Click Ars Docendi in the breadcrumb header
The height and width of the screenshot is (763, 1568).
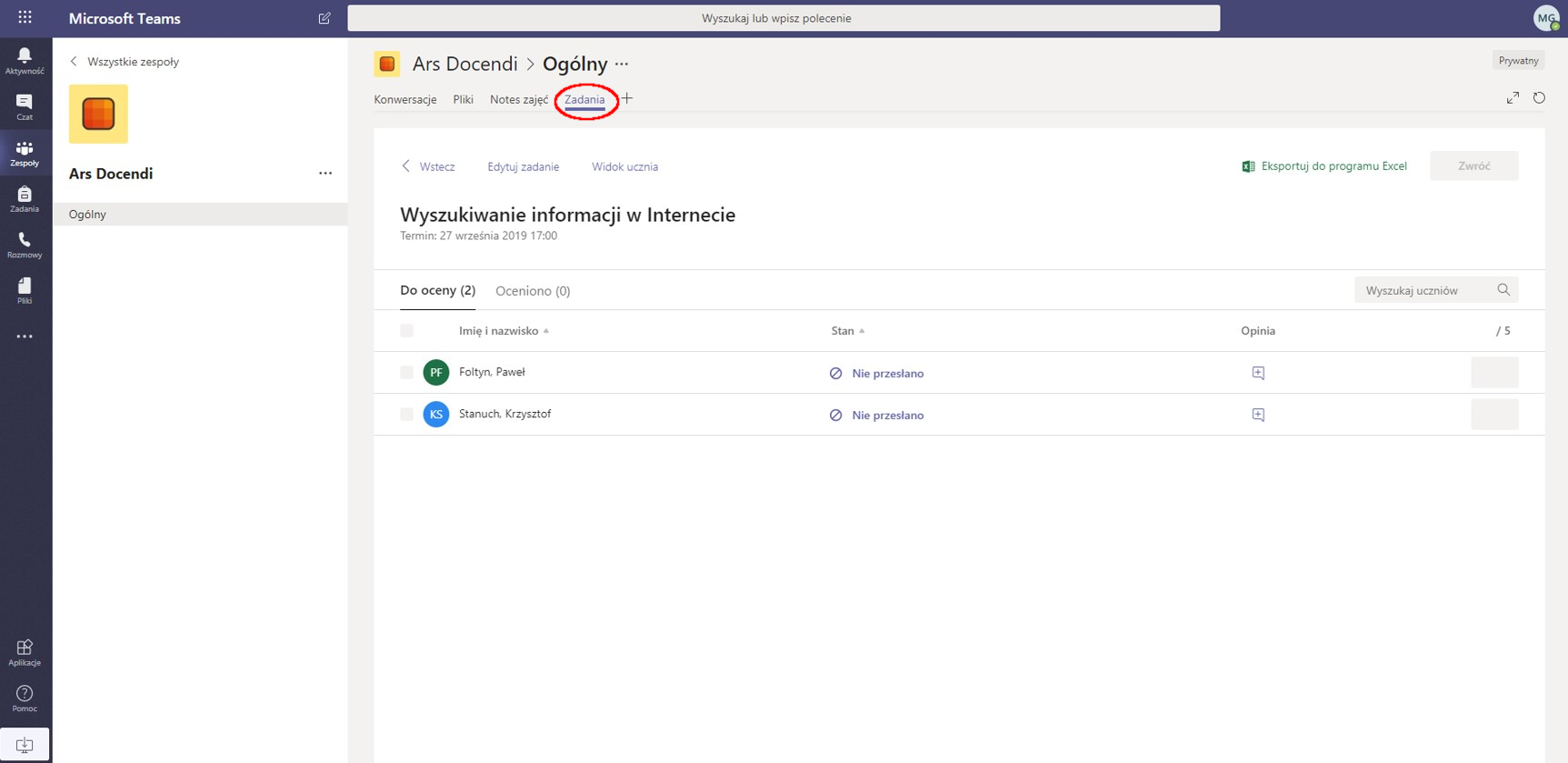pos(464,64)
